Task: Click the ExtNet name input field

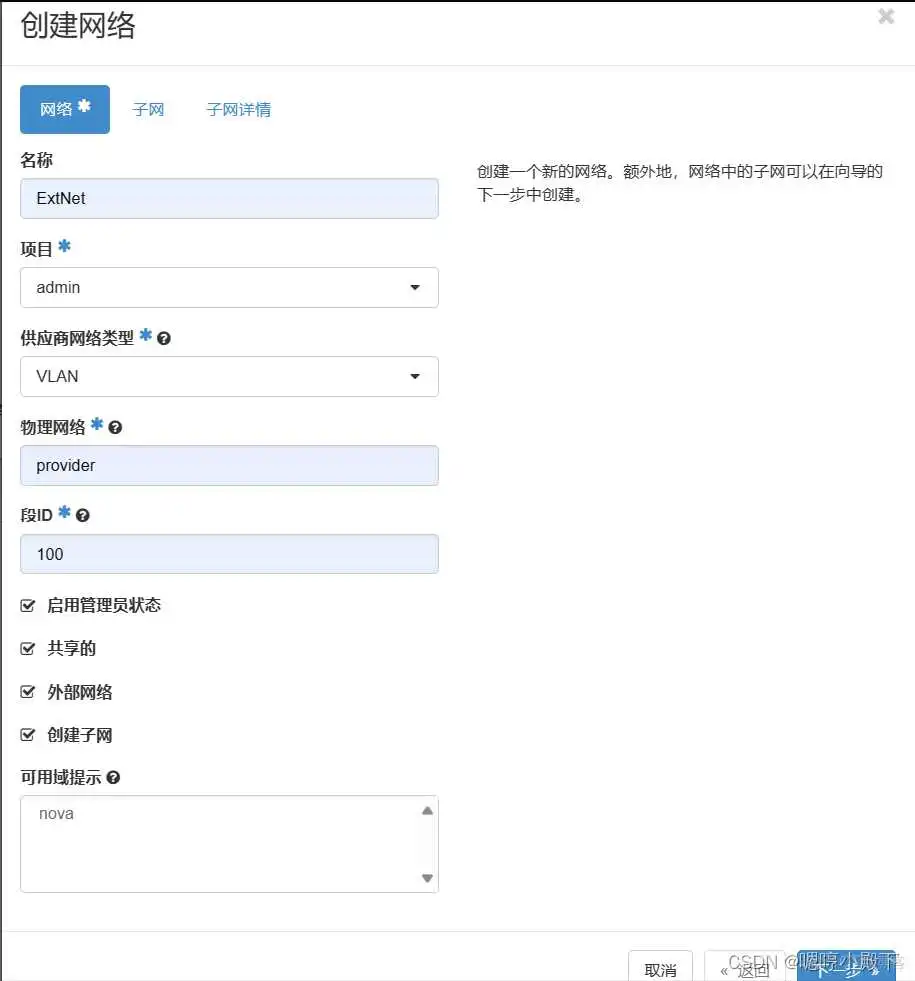Action: [228, 198]
